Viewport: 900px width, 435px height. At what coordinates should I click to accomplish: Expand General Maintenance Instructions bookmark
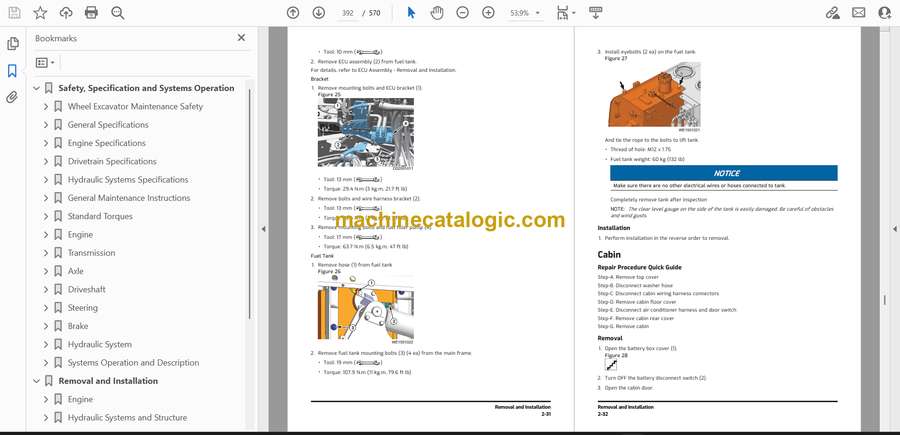[x=46, y=198]
